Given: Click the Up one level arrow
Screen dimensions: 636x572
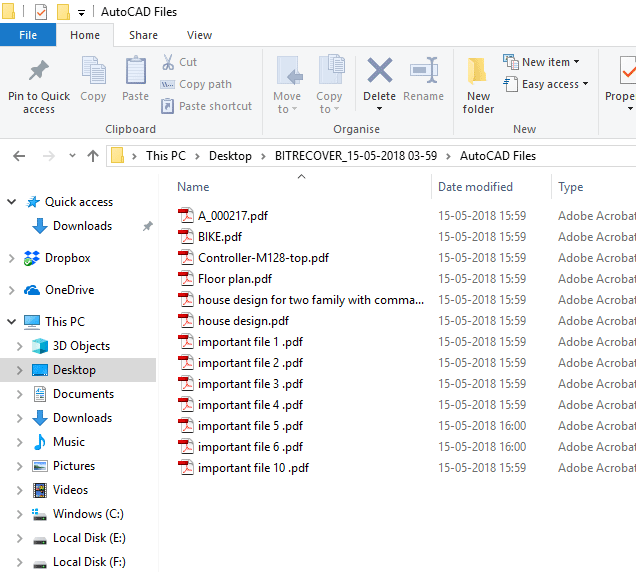Looking at the screenshot, I should click(x=93, y=156).
